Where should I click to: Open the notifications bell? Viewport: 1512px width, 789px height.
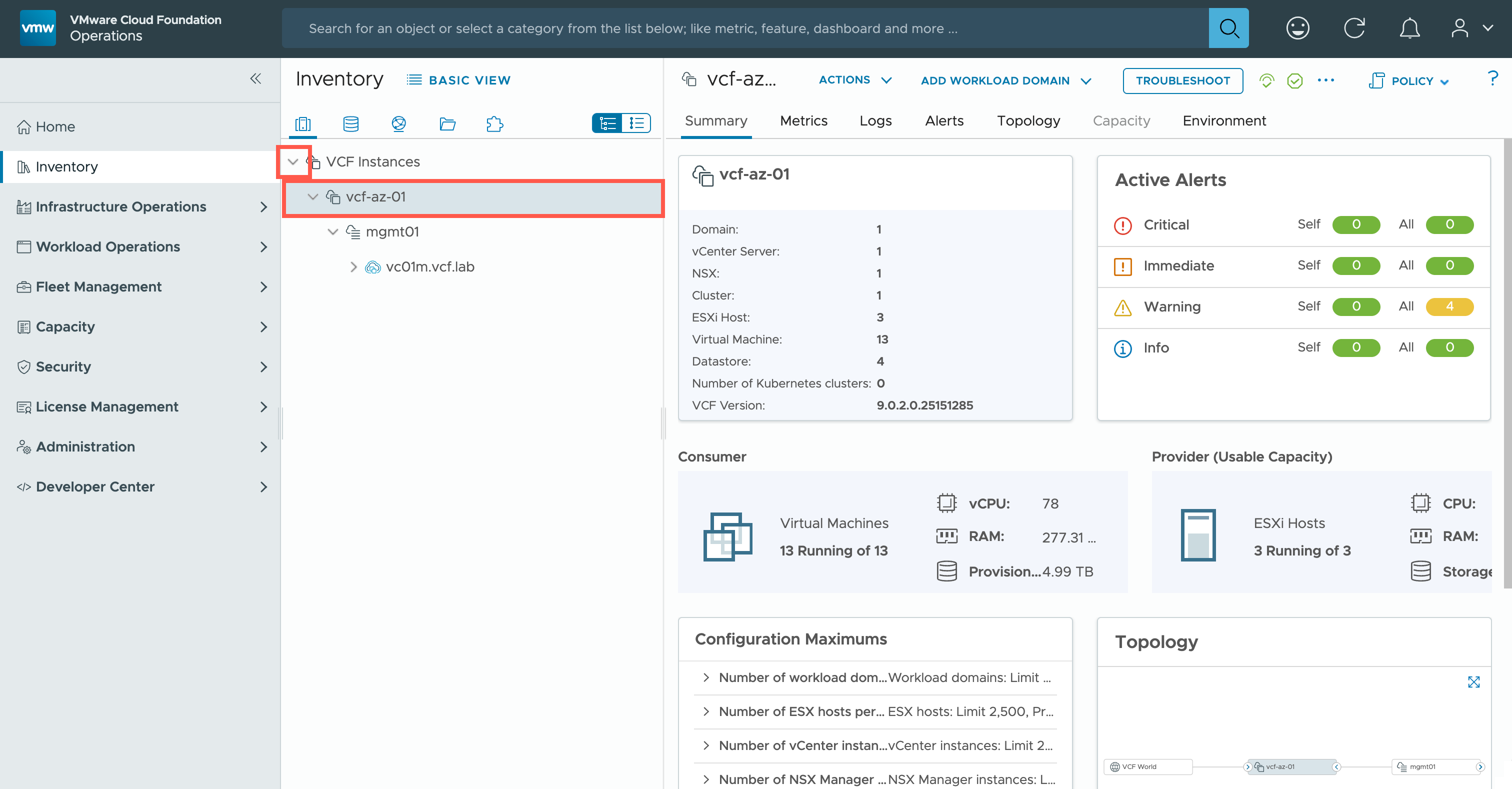pos(1409,28)
